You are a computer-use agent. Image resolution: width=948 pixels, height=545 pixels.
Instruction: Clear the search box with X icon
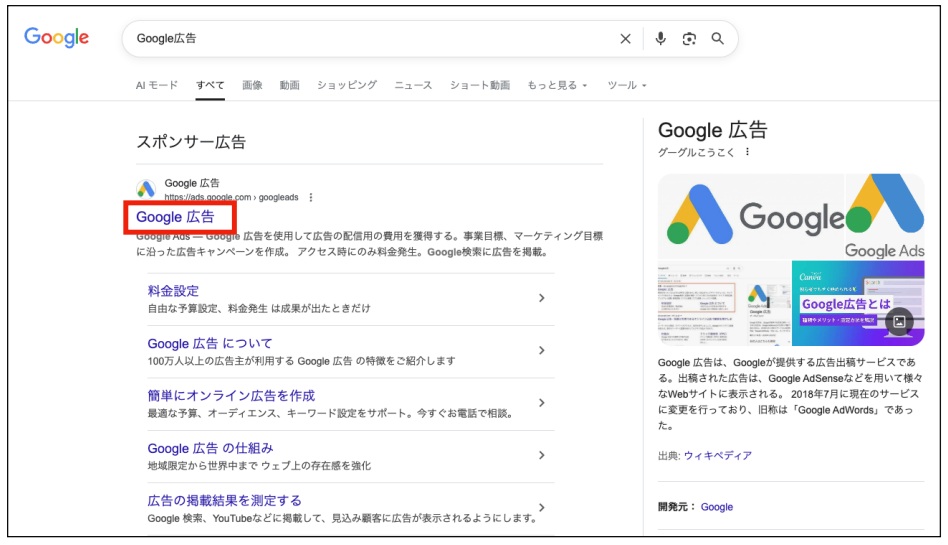pos(625,39)
